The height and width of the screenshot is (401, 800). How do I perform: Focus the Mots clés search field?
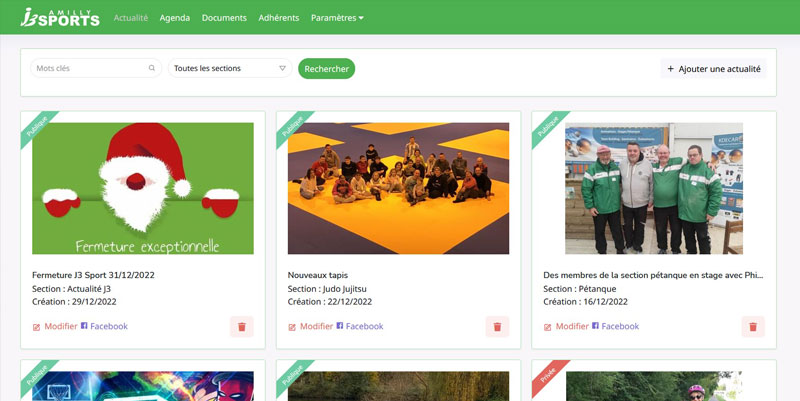(96, 68)
